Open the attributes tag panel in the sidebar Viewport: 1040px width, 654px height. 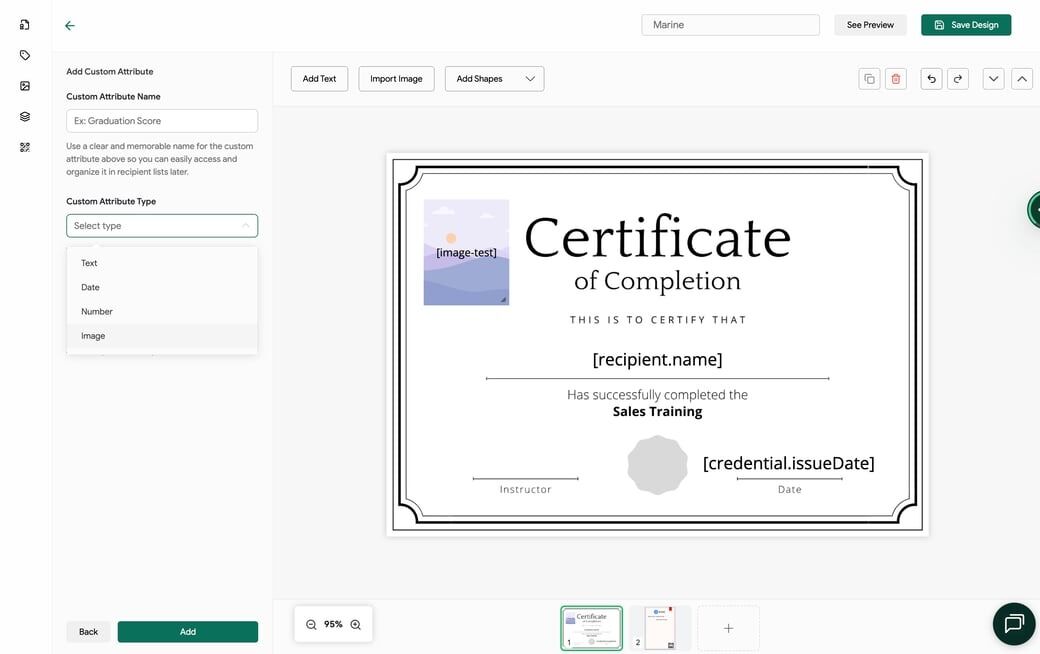pos(25,55)
